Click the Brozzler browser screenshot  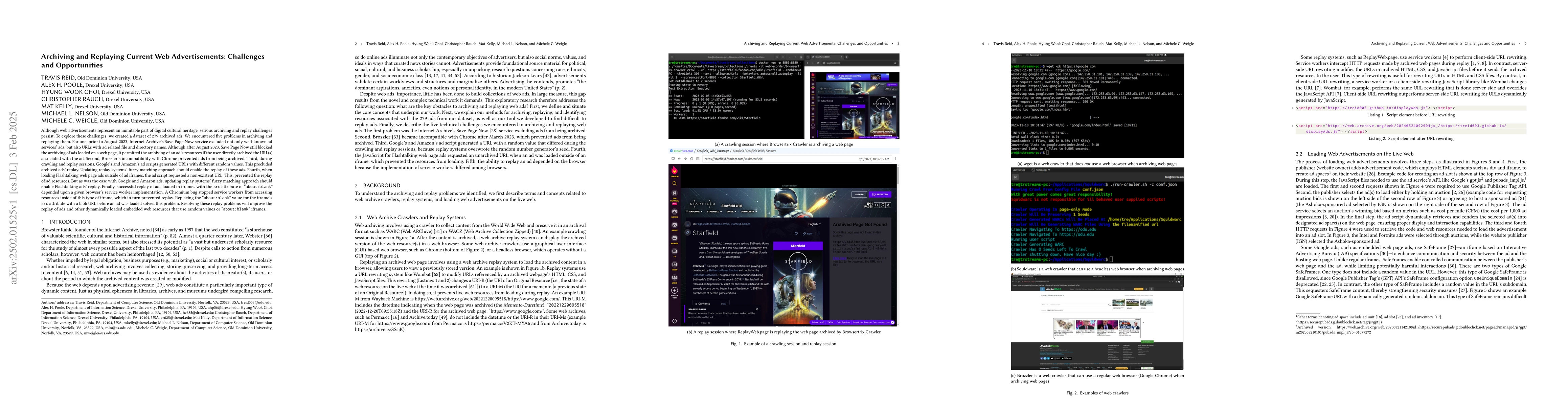tap(1097, 321)
